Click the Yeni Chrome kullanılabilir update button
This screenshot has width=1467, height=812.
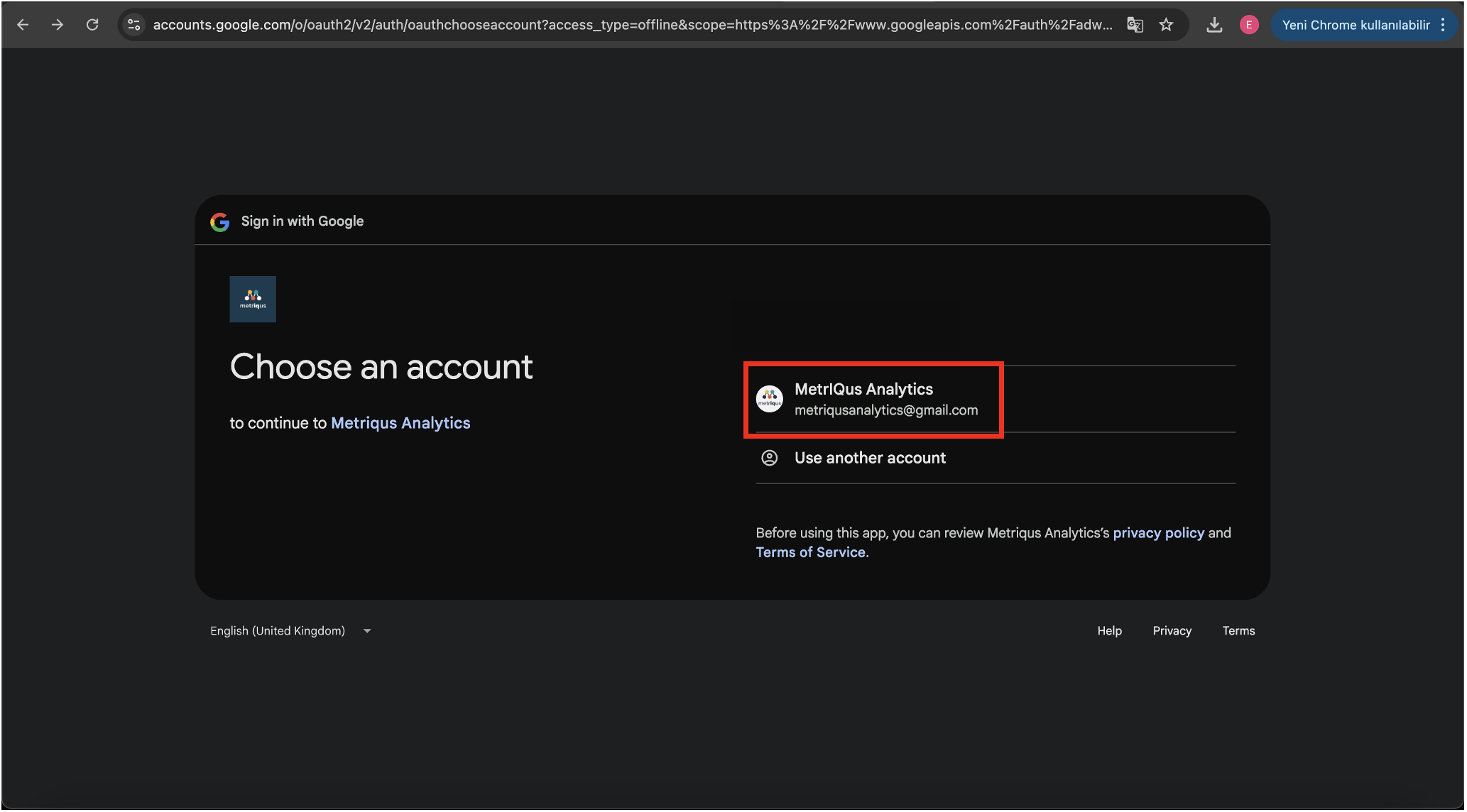tap(1356, 25)
